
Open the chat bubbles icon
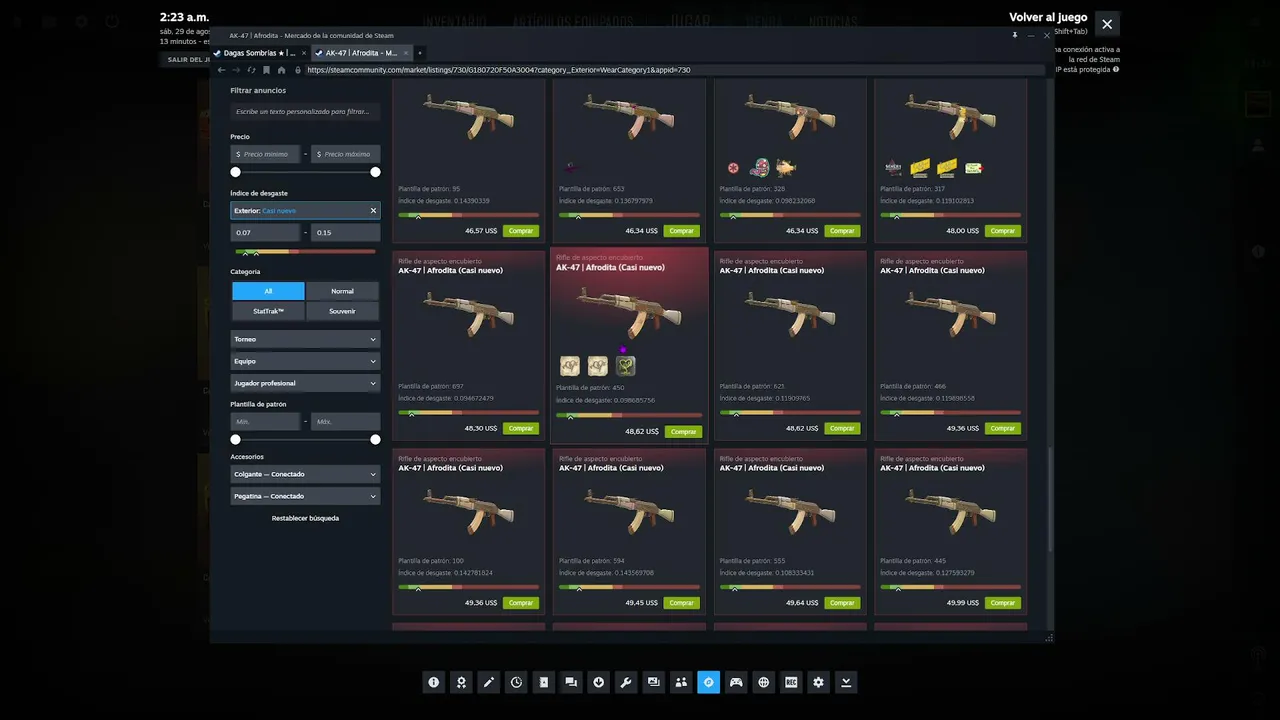point(571,682)
